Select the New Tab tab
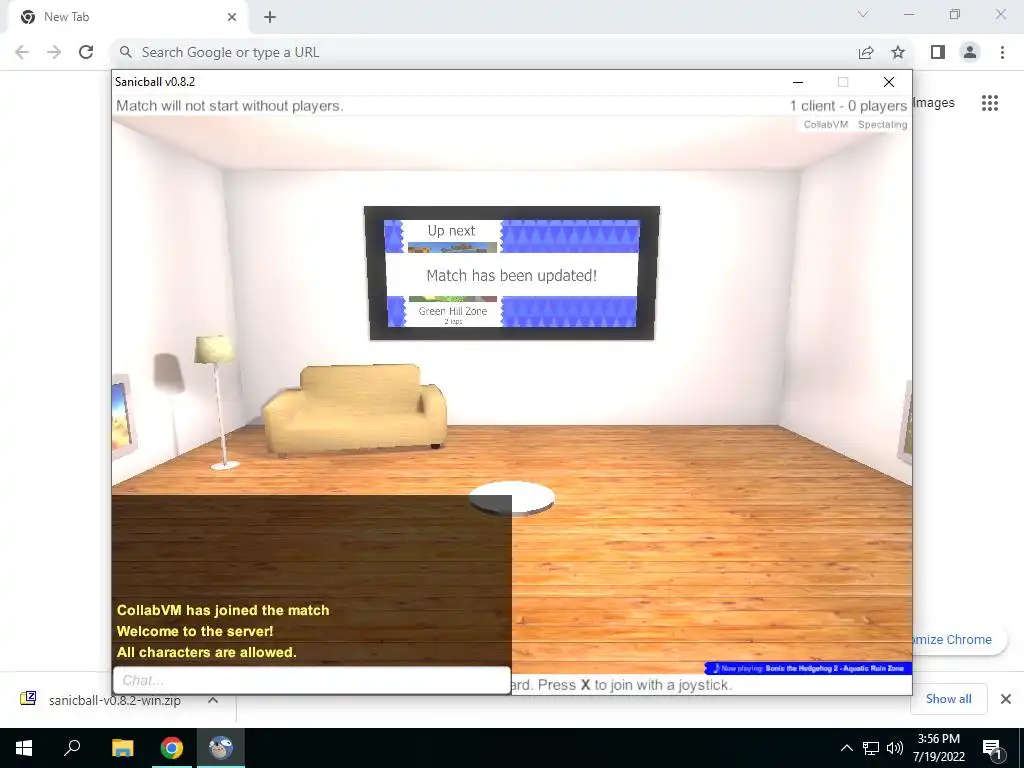1024x768 pixels. click(x=128, y=17)
